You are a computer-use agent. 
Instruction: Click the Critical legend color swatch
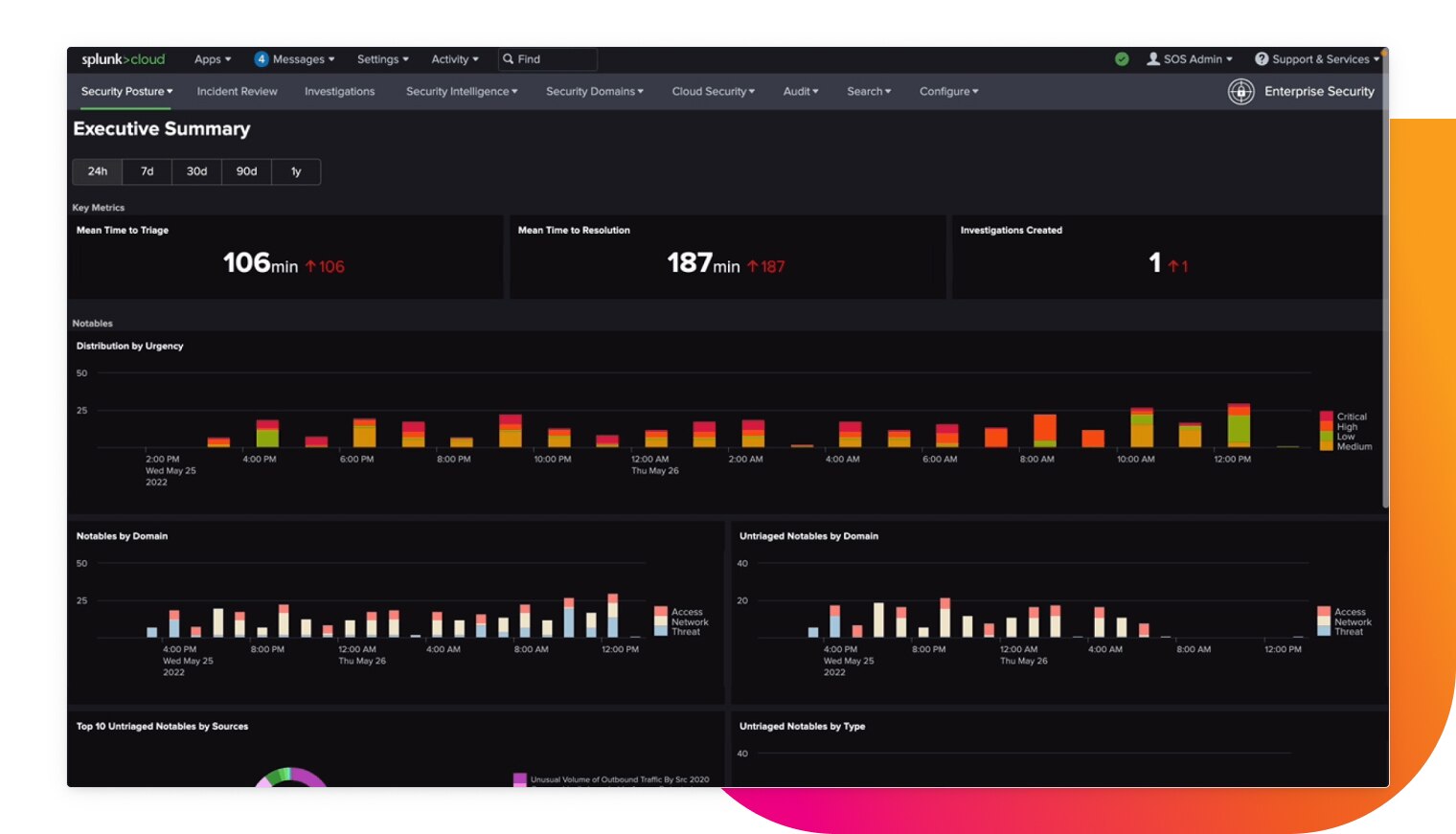[1326, 417]
